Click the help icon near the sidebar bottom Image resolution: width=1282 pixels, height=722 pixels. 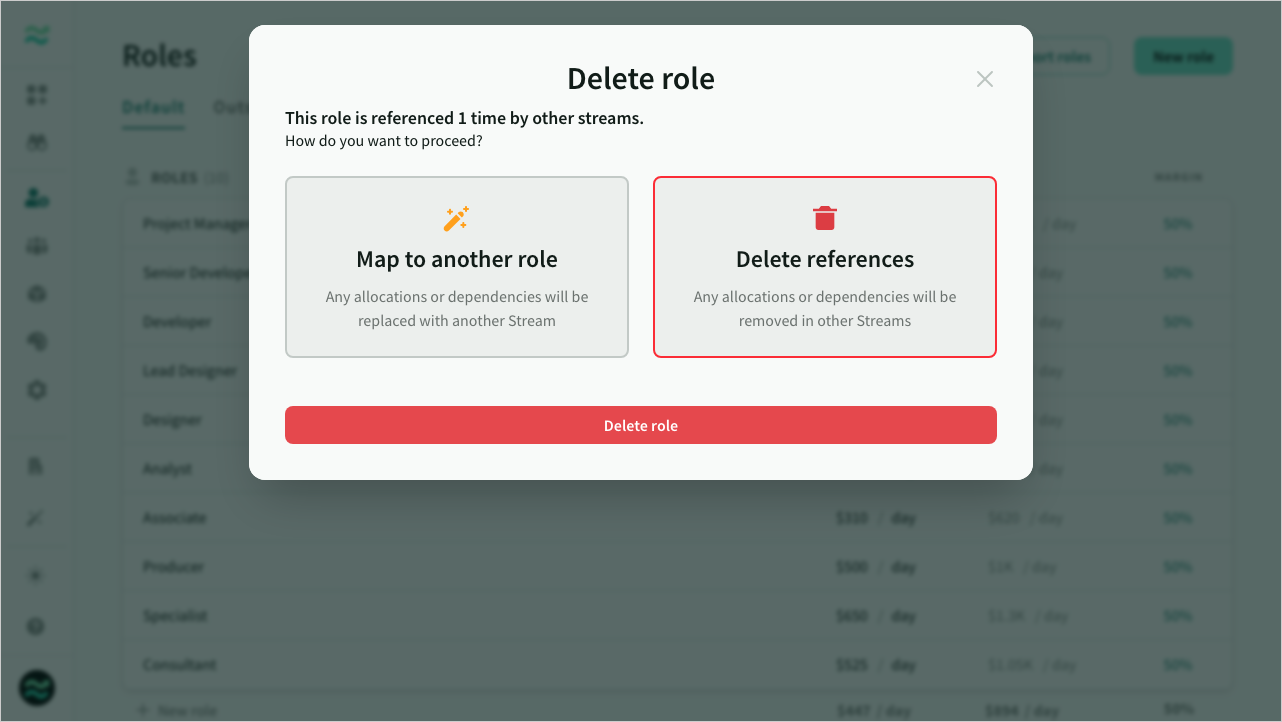(x=37, y=627)
